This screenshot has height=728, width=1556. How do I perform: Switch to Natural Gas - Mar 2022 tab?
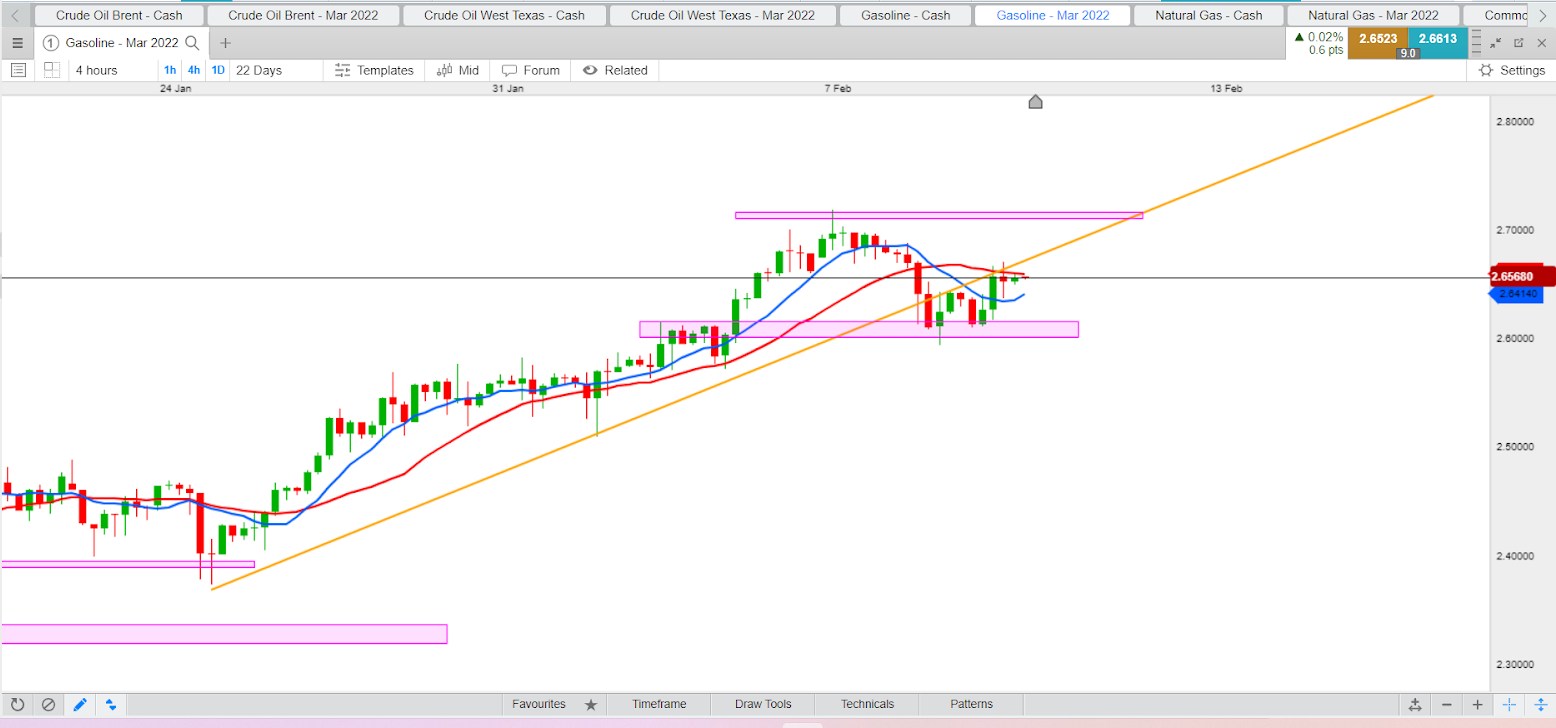point(1373,15)
